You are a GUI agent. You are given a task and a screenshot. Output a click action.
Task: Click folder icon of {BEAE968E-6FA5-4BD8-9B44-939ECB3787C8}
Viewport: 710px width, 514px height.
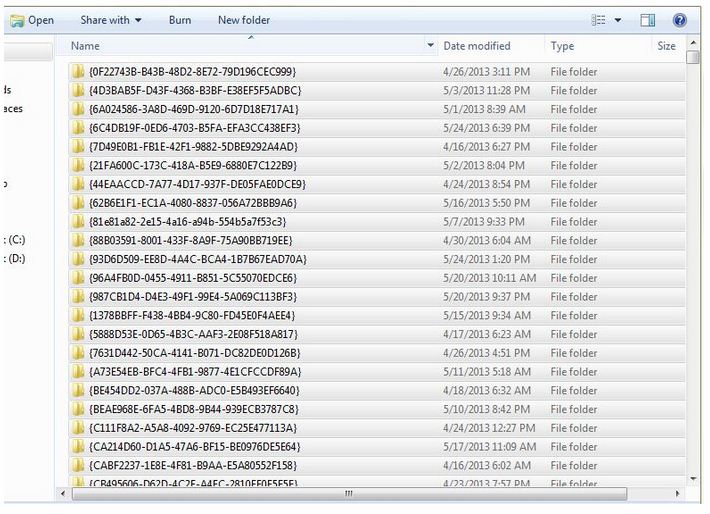[x=78, y=409]
